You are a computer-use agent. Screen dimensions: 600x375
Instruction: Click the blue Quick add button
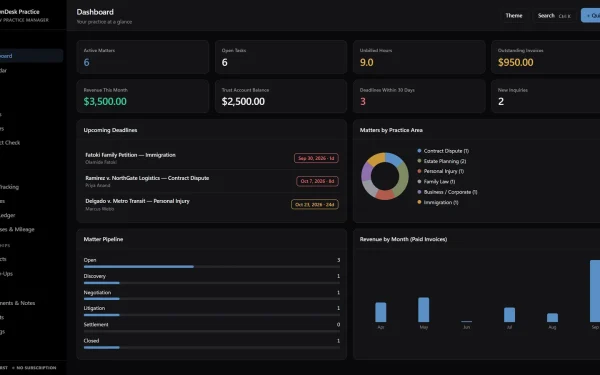(591, 16)
